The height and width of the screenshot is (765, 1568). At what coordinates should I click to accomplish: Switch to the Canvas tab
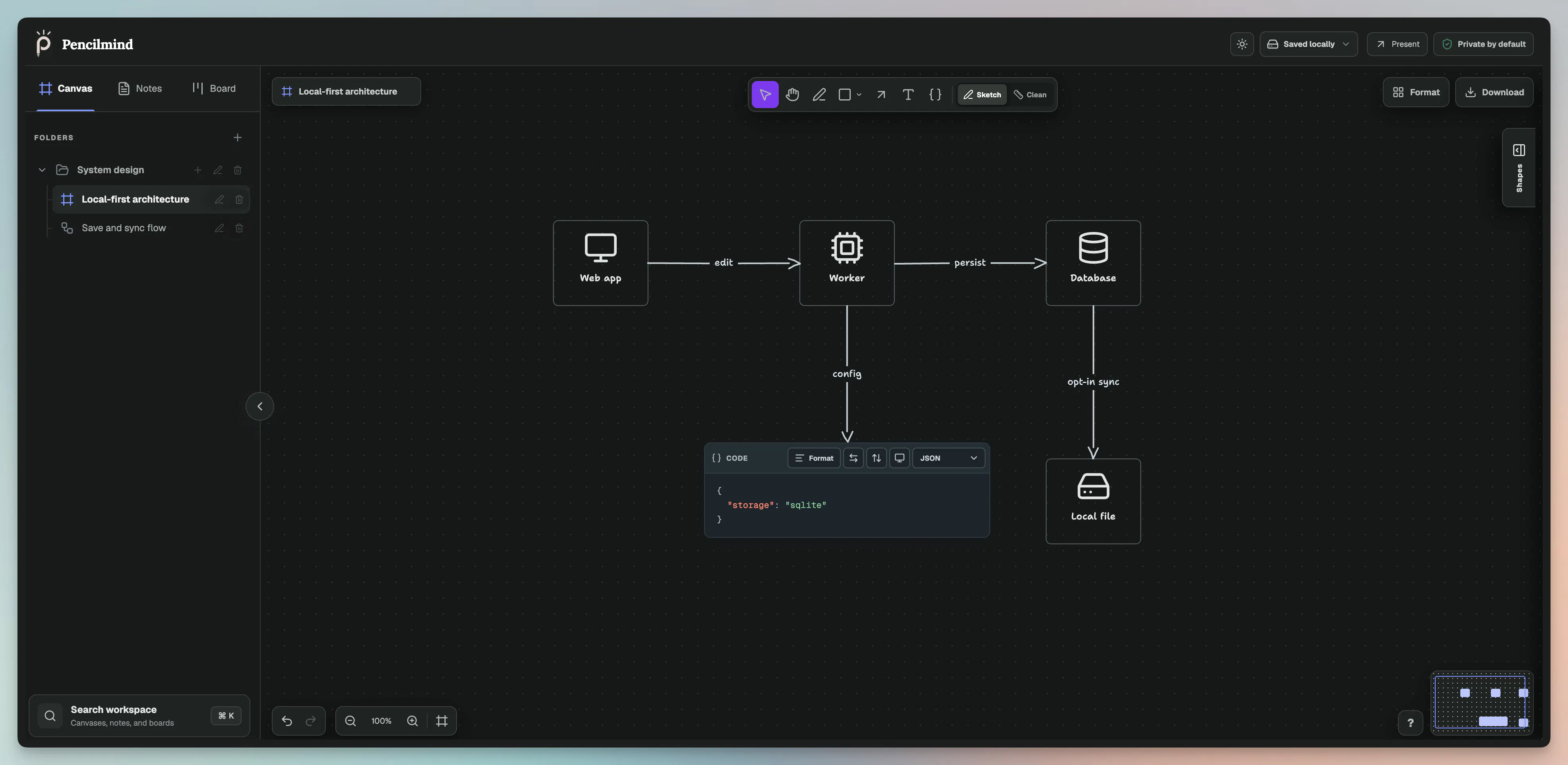click(x=66, y=88)
